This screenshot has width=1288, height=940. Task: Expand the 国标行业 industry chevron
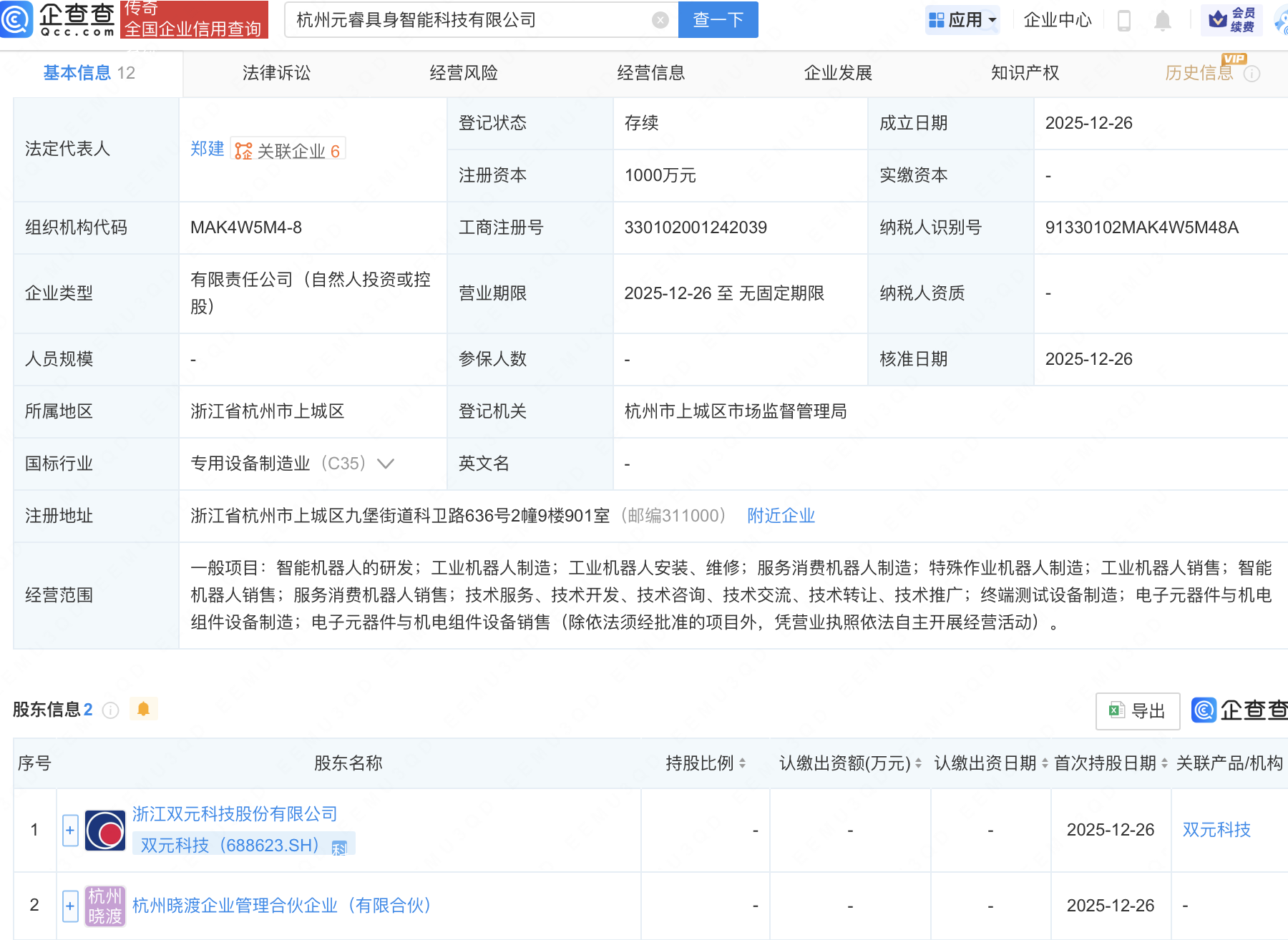[386, 464]
